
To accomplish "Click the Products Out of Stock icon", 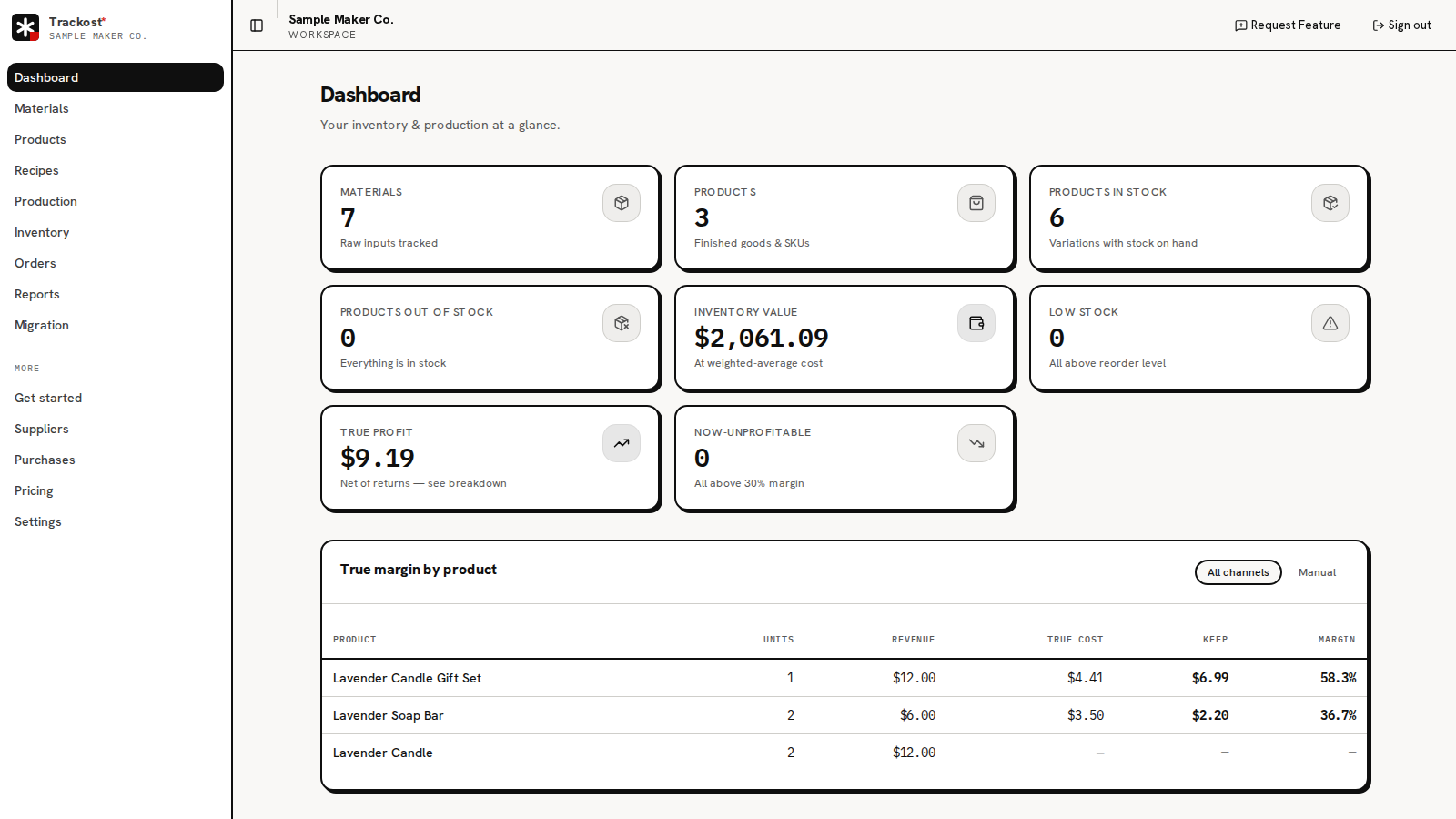I will coord(622,323).
